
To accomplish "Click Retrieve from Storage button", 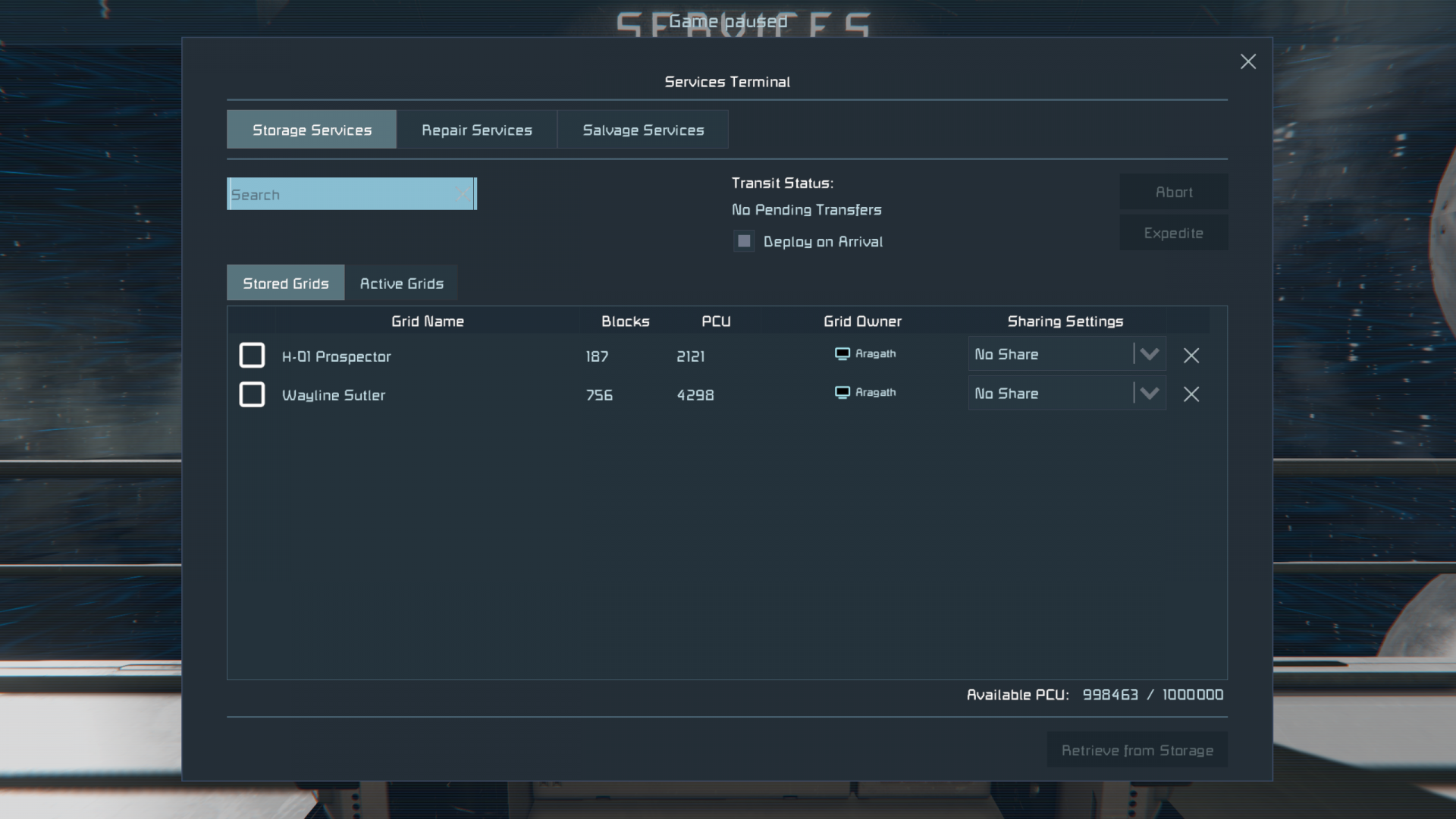I will pos(1137,750).
